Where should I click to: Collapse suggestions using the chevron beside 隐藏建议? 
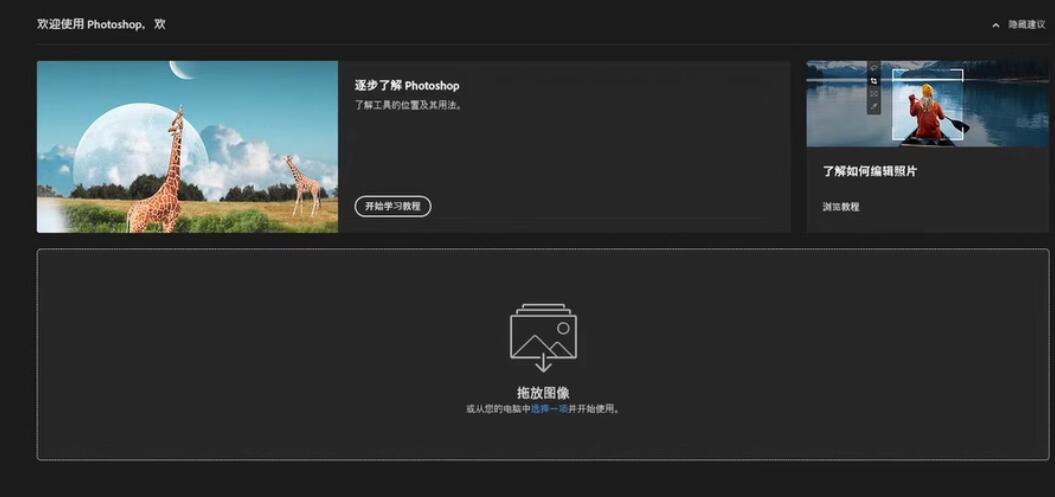[996, 26]
